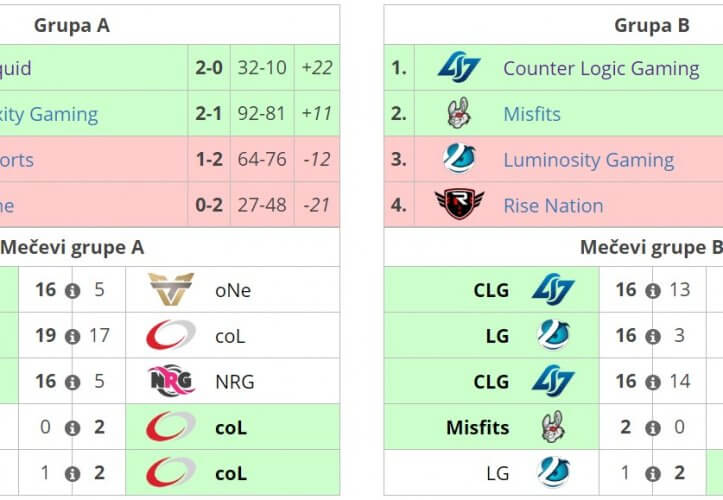Image resolution: width=723 pixels, height=500 pixels.
Task: Click the Rise Nation logo in standings
Action: click(x=459, y=205)
